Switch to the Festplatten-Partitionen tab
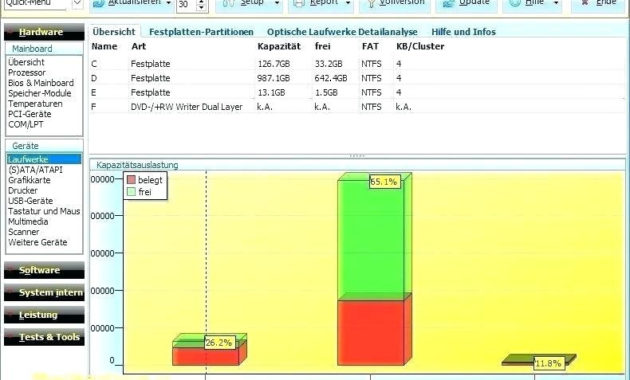Image resolution: width=630 pixels, height=380 pixels. coord(201,32)
